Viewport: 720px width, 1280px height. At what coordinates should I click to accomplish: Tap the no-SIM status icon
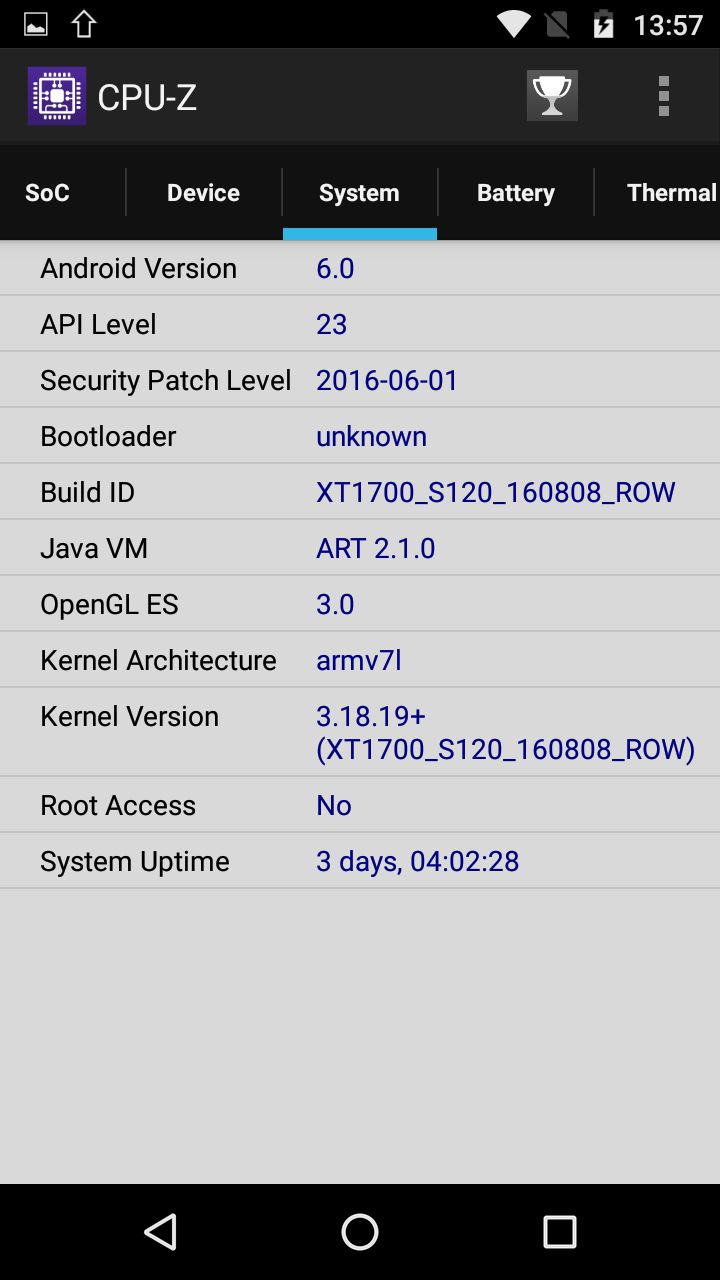(x=556, y=24)
